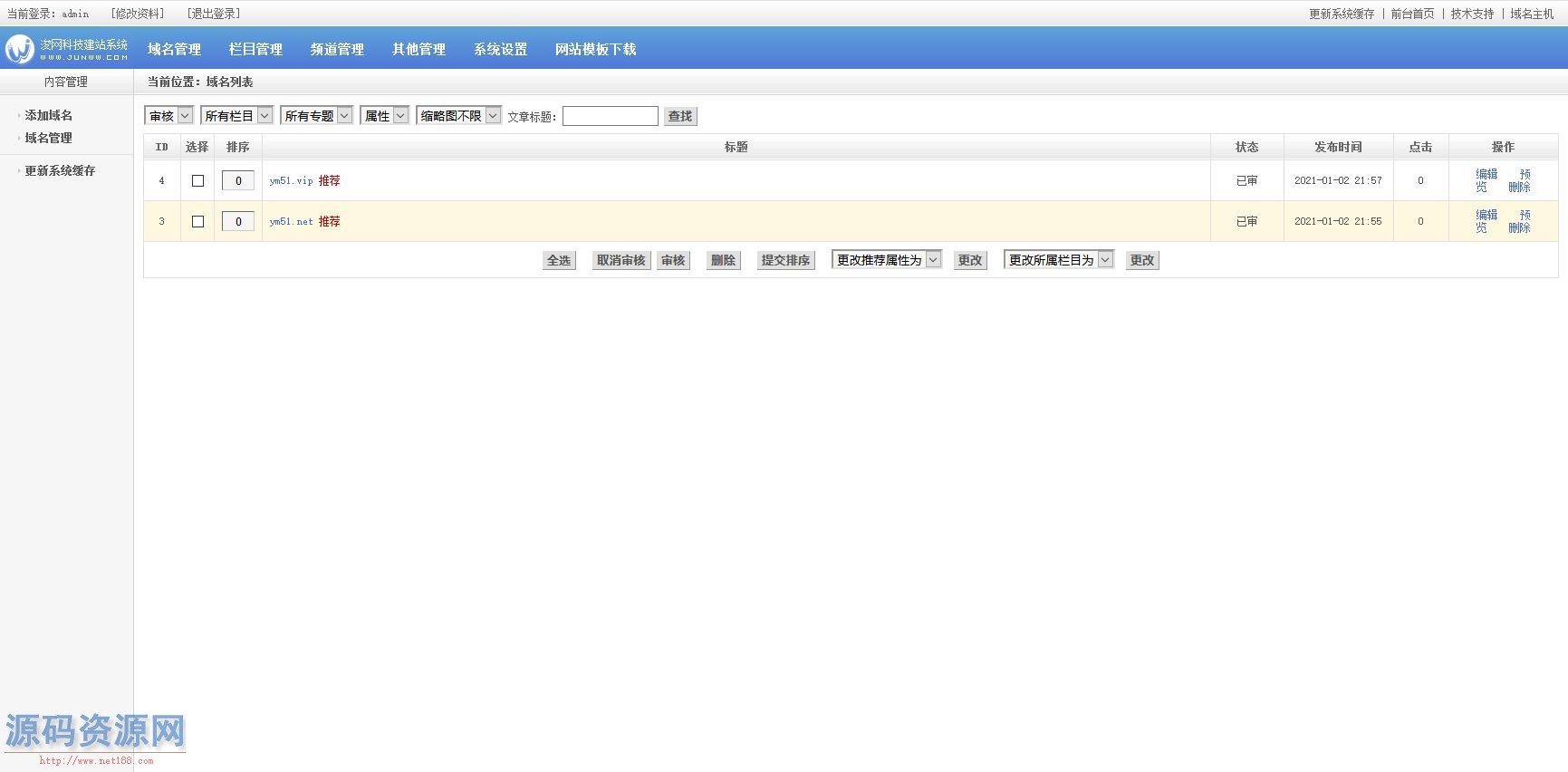Click the 发布时间 column header
Screen dimensions: 1568x772
coord(1338,147)
